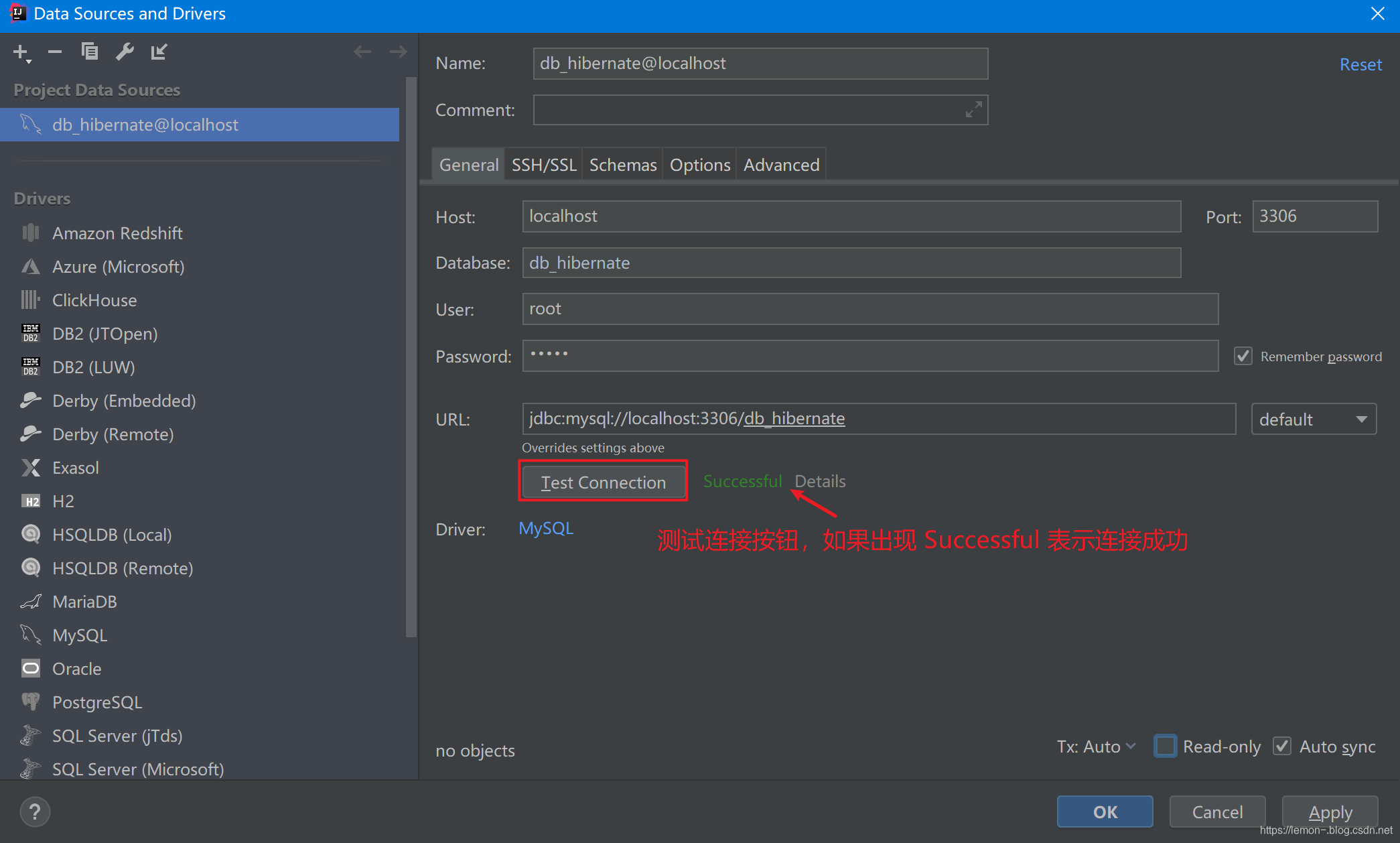Expand the Comment field with arrows icon
The image size is (1400, 843).
tap(973, 109)
